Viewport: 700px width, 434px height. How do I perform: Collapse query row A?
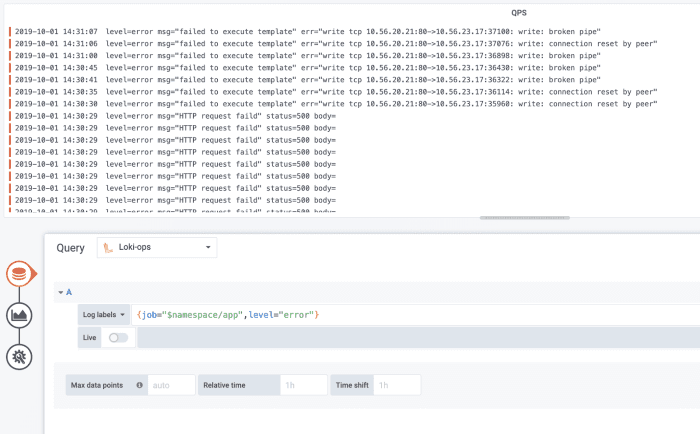coord(62,292)
